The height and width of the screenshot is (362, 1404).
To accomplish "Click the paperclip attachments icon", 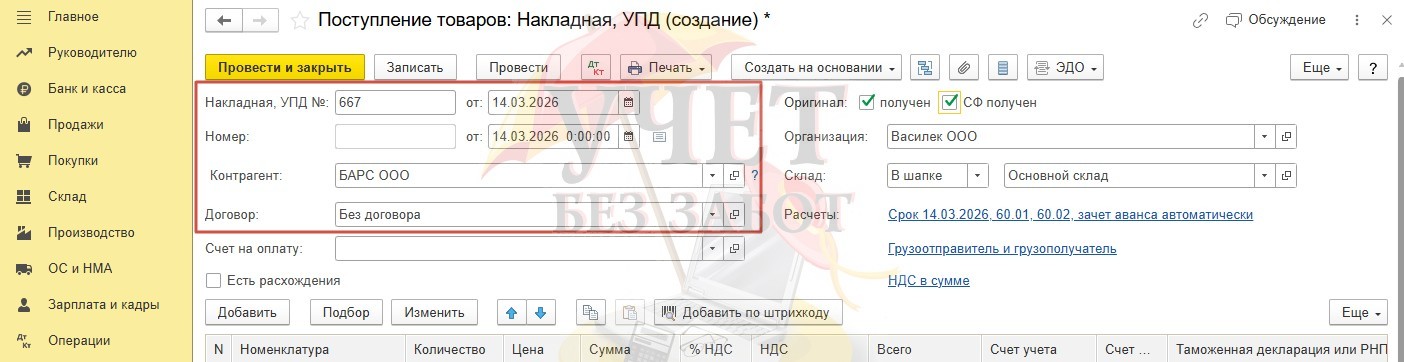I will tap(964, 67).
